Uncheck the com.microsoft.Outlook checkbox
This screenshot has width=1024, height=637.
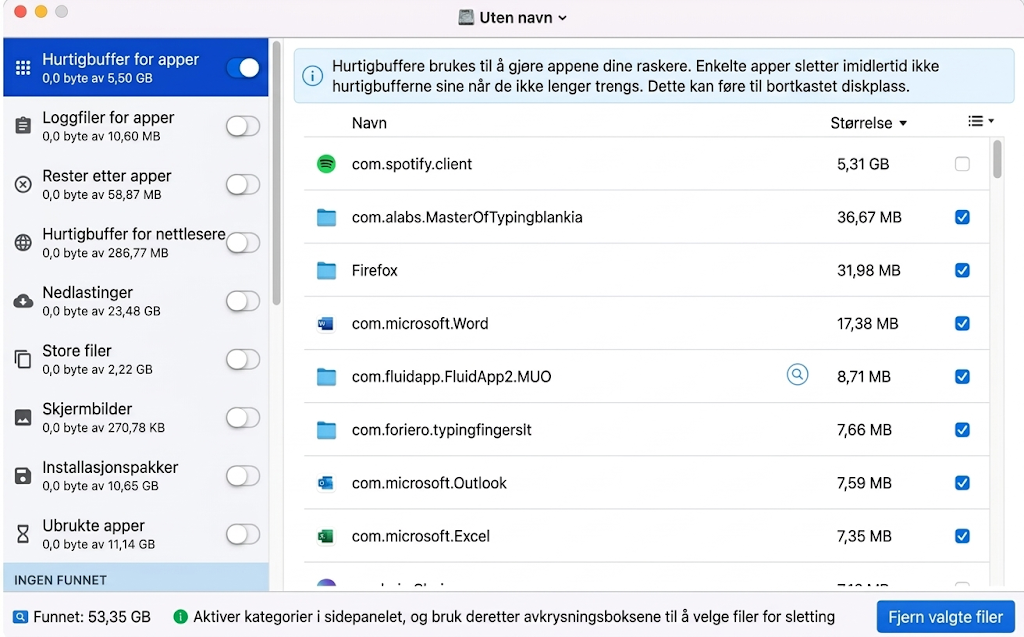962,483
